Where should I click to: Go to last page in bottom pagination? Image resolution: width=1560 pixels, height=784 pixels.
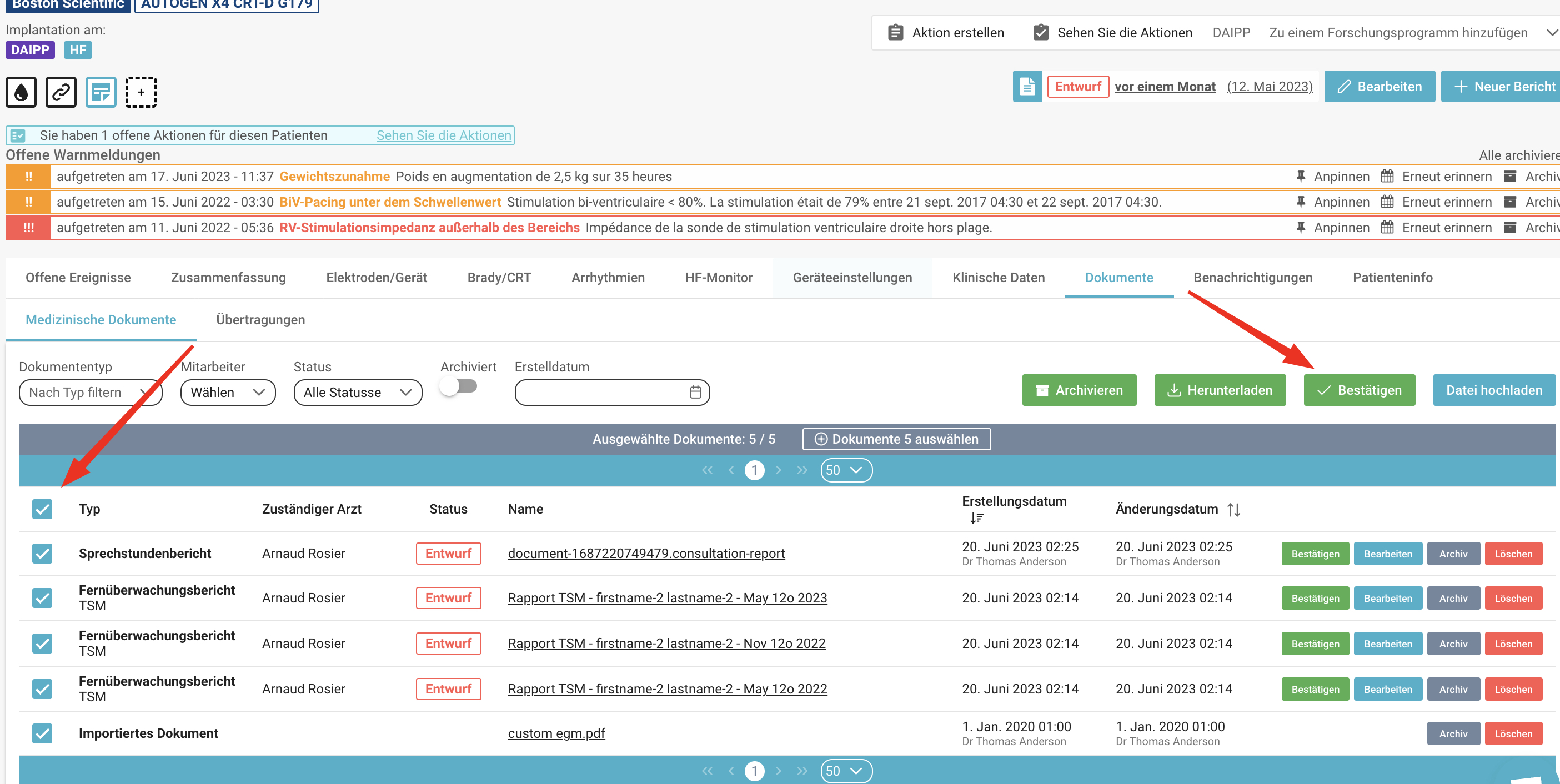[802, 771]
